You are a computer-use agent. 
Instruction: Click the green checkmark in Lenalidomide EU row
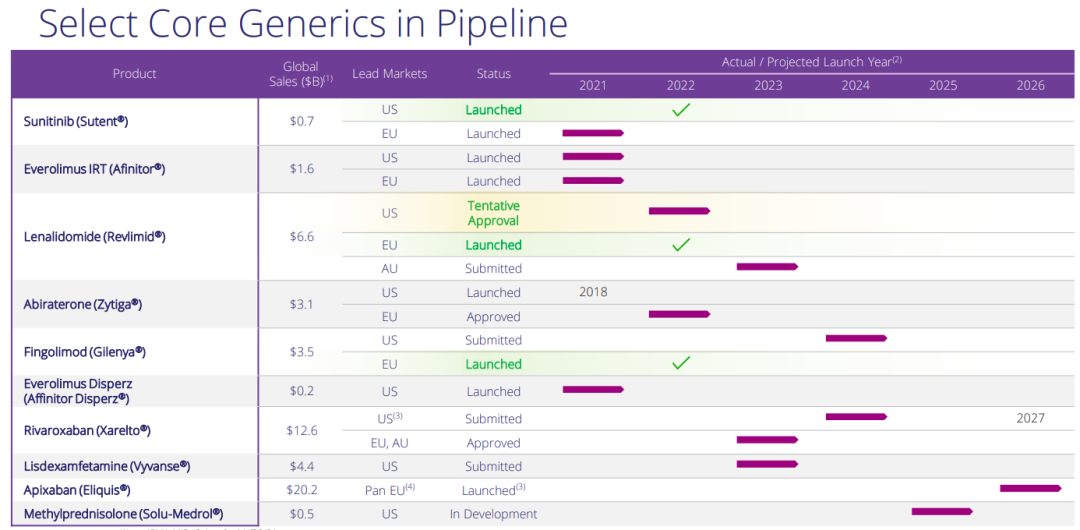click(681, 244)
